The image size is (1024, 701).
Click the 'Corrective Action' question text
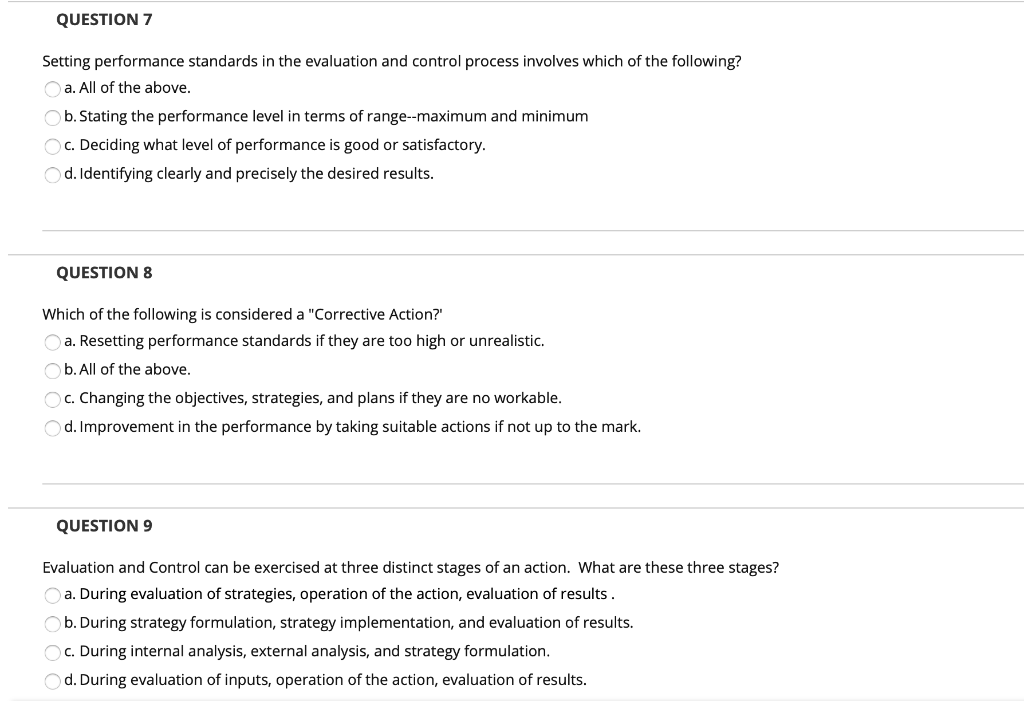click(x=239, y=314)
